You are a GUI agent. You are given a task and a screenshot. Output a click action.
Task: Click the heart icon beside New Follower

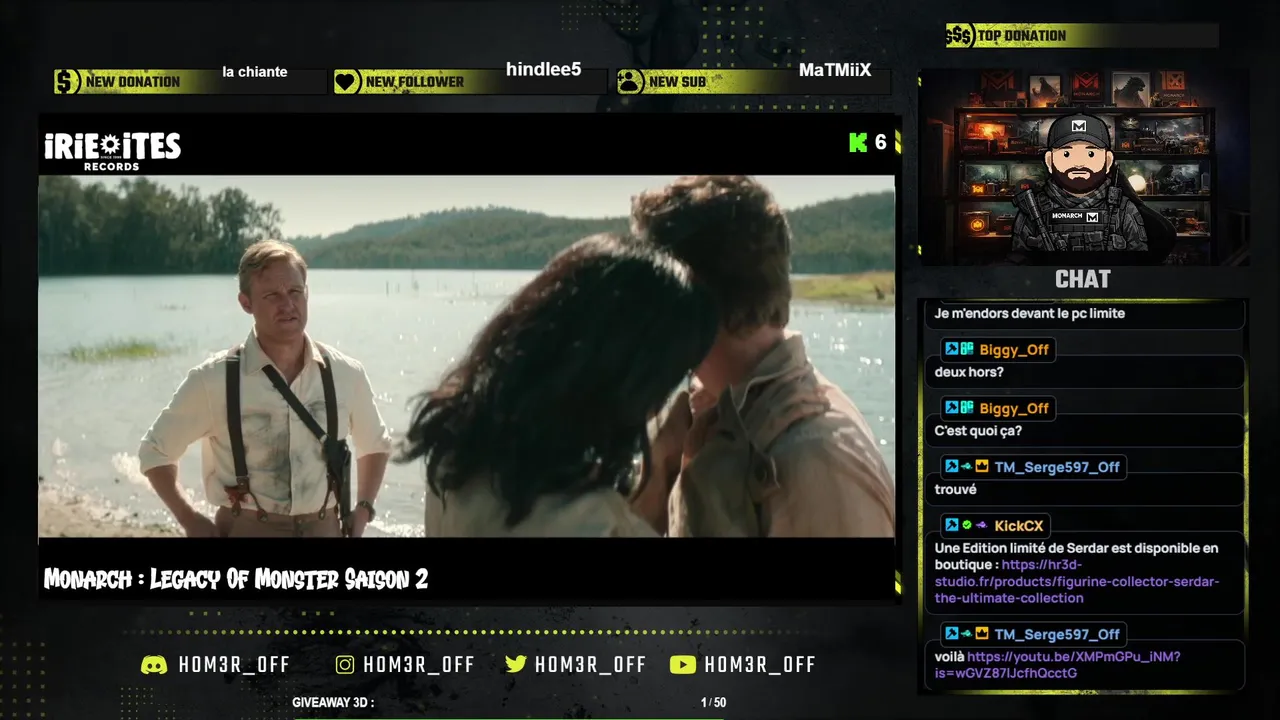[347, 82]
